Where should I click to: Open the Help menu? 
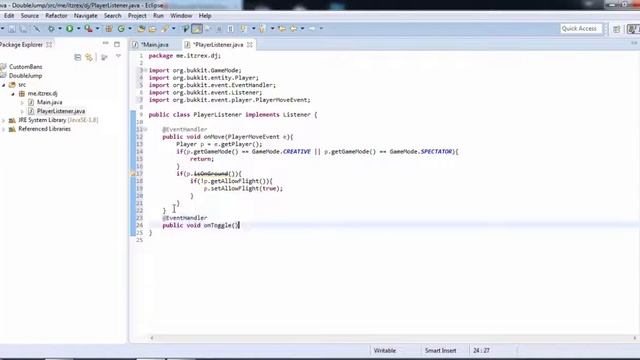coord(205,16)
